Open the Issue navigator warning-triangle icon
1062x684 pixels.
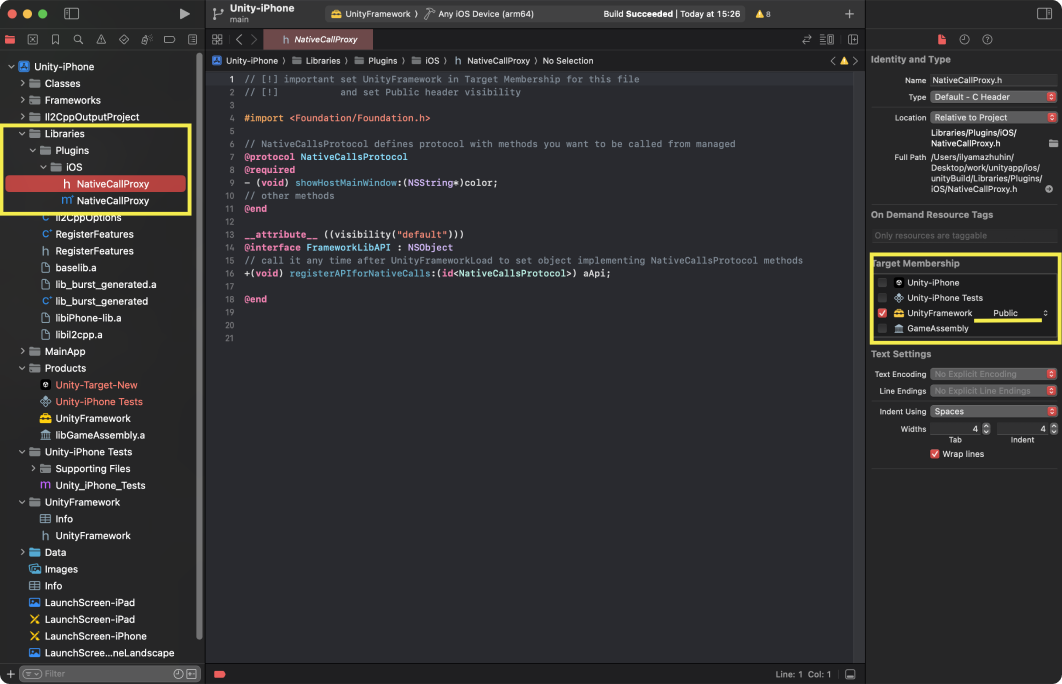[101, 40]
